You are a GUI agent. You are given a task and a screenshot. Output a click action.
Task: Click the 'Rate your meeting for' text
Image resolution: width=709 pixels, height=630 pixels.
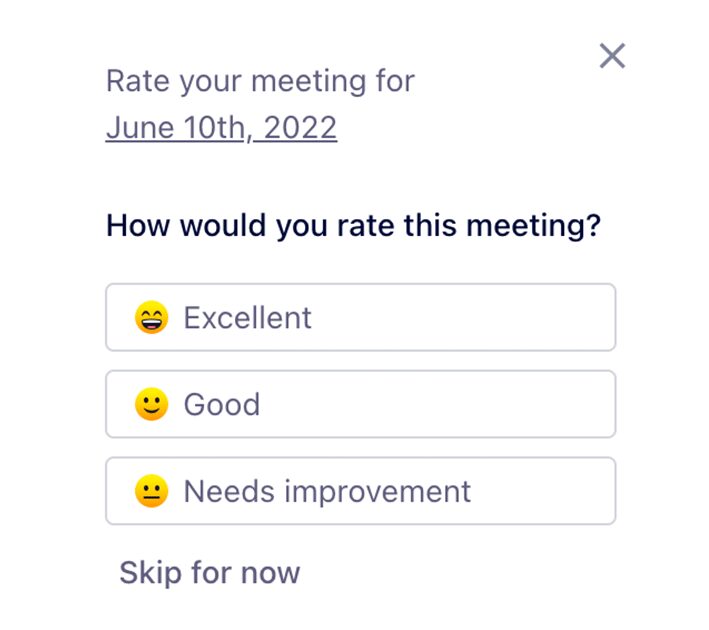260,82
